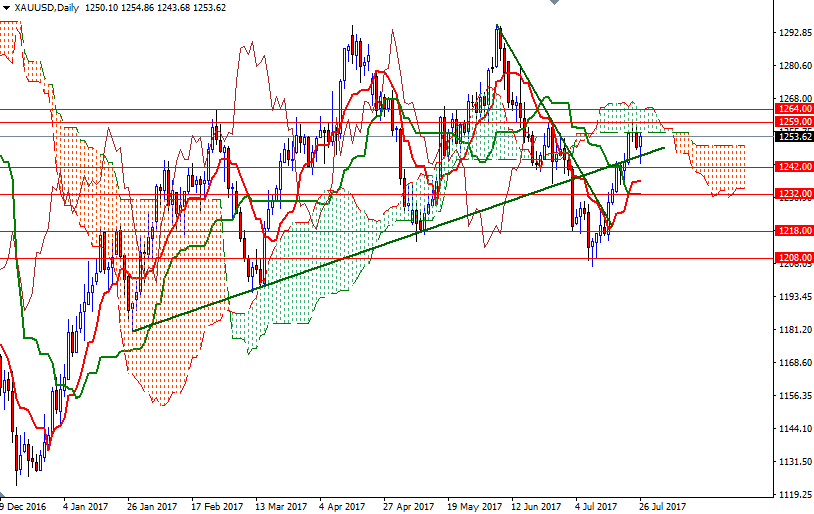Select the 1259.00 price level label
Viewport: 814px width, 514px height.
[794, 122]
